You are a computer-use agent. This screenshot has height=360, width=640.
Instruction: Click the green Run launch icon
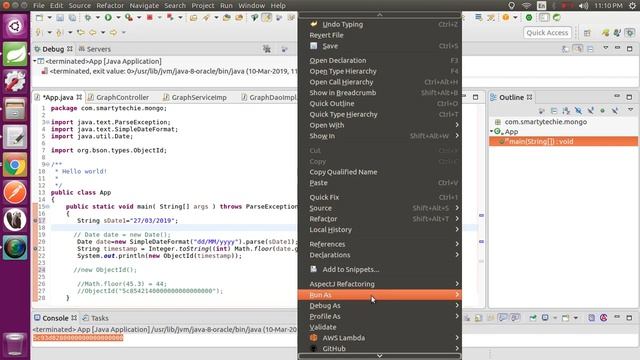click(x=108, y=18)
